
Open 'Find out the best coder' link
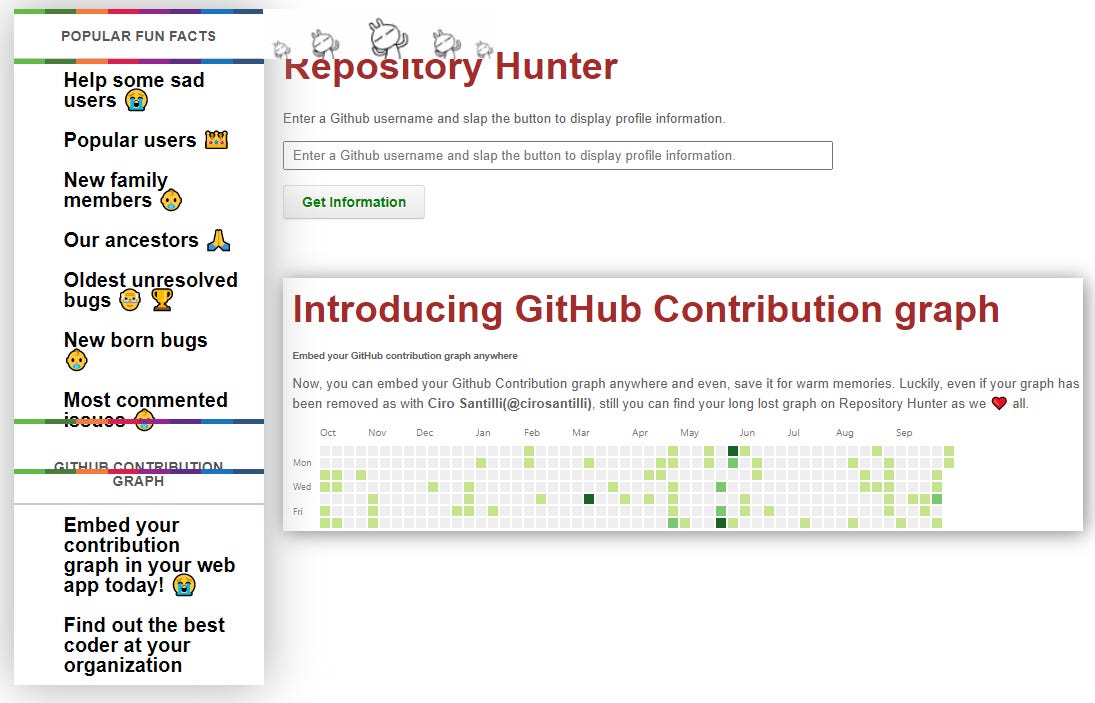[144, 645]
